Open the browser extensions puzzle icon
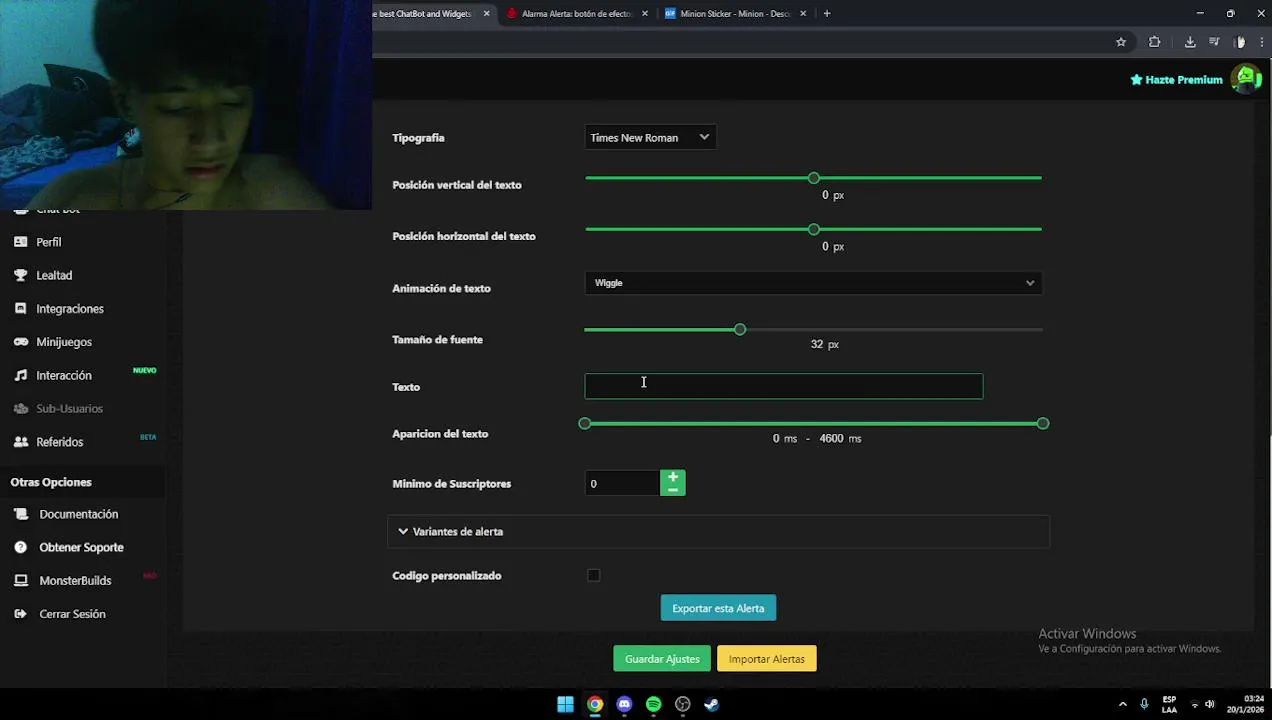1272x720 pixels. [x=1154, y=42]
